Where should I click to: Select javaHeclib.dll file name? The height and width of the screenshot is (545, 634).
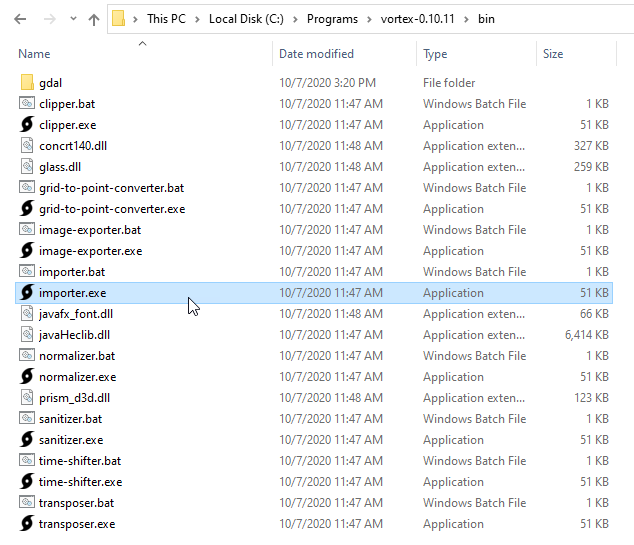(x=74, y=335)
